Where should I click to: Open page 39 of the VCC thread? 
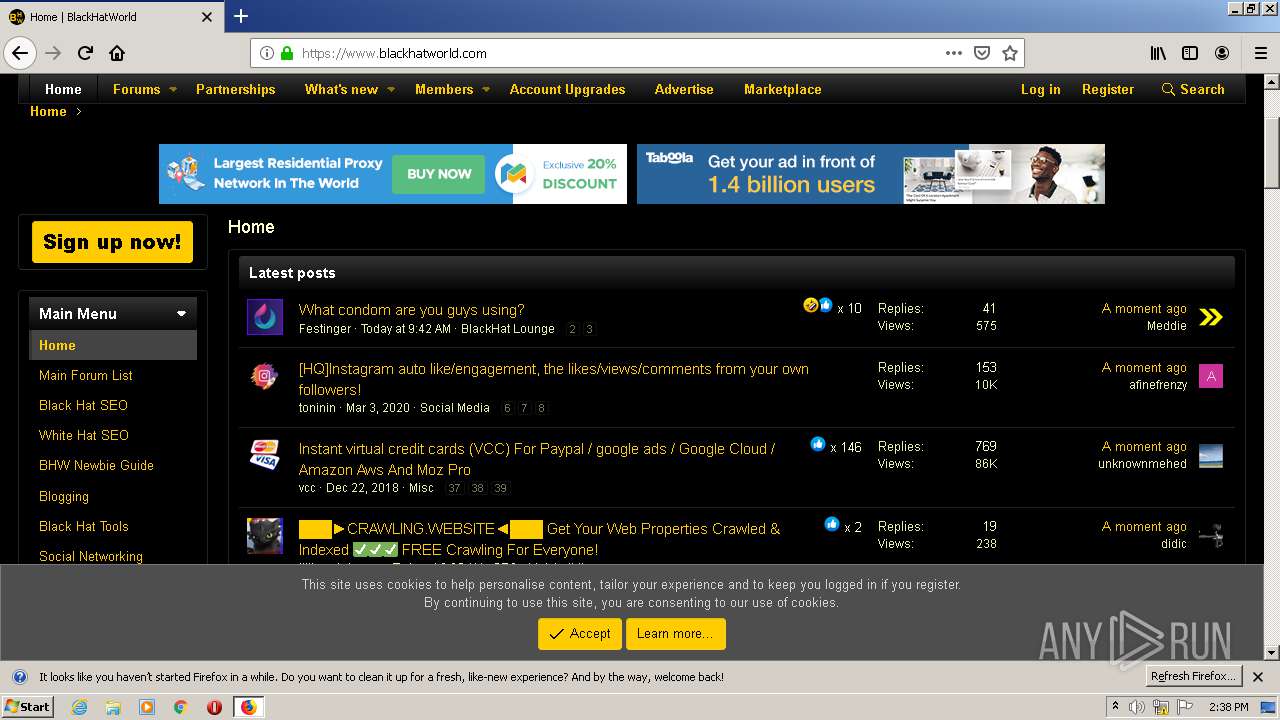coord(501,488)
